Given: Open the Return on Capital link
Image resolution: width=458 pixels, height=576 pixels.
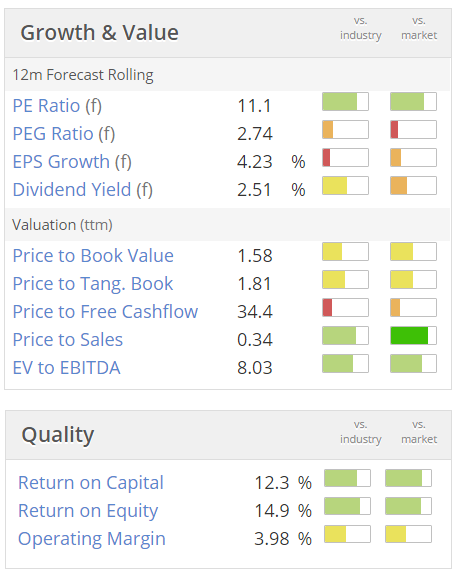Looking at the screenshot, I should pyautogui.click(x=91, y=483).
